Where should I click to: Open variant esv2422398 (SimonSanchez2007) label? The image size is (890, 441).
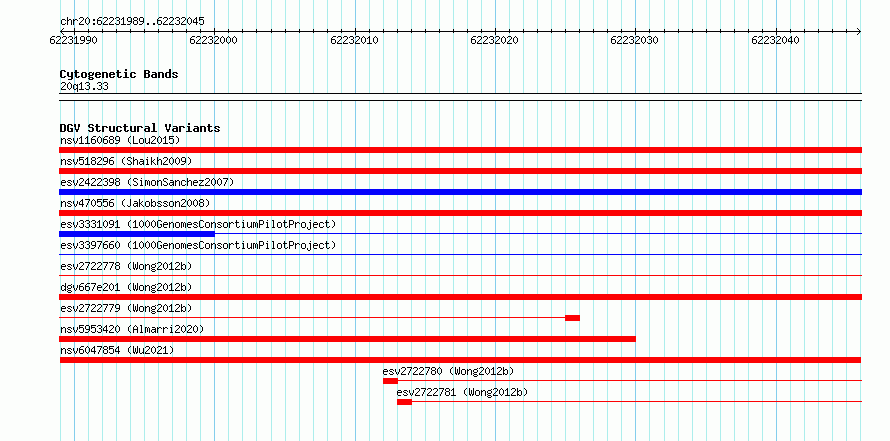tap(147, 182)
